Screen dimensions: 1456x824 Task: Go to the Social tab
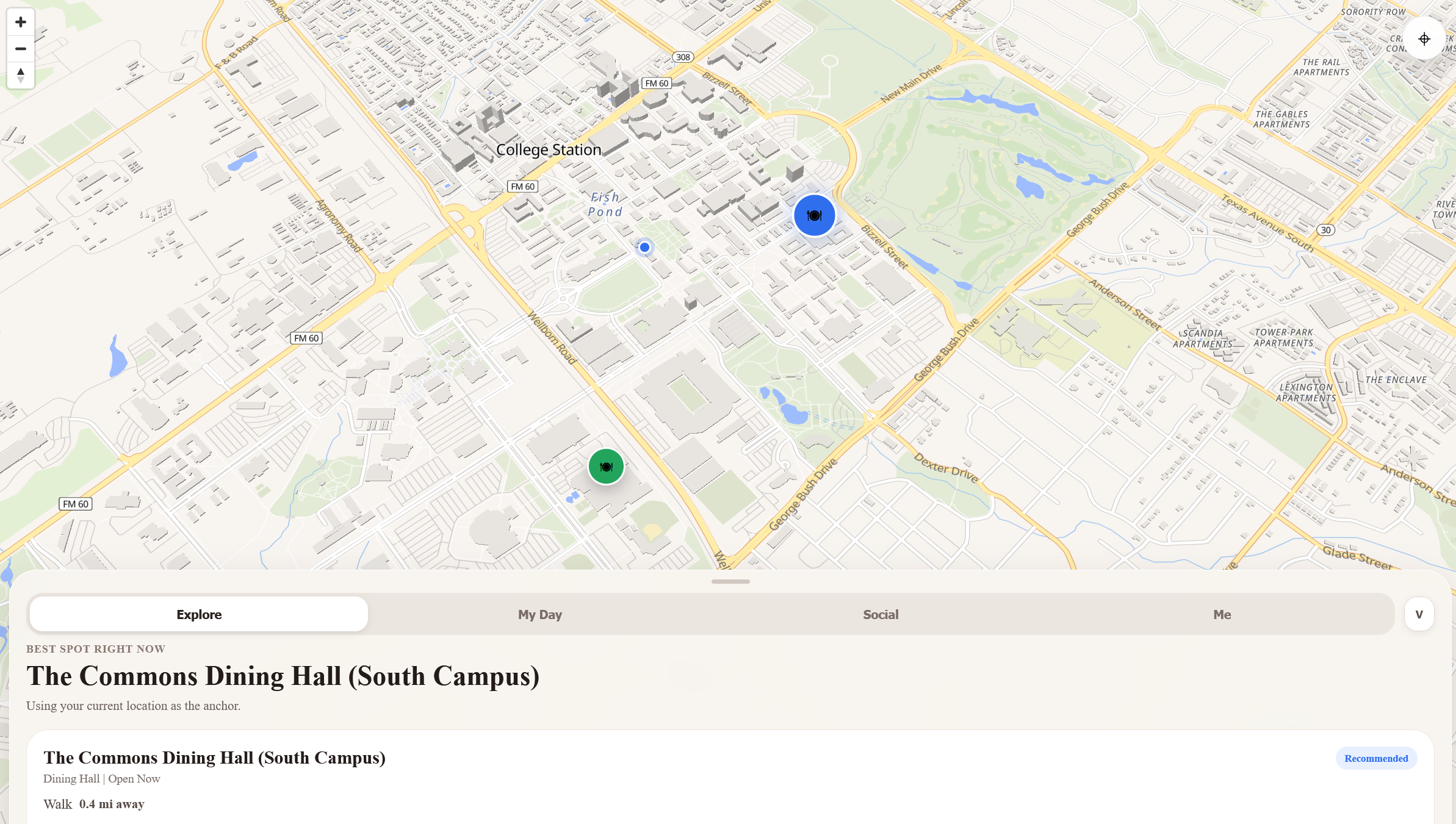coord(881,614)
